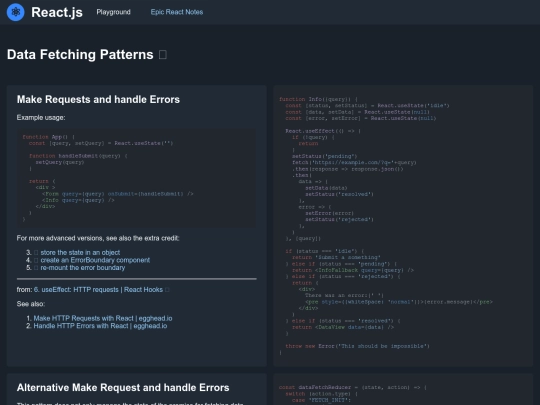The image size is (540, 405).
Task: Open 'store the state in an object' link
Action: click(80, 252)
